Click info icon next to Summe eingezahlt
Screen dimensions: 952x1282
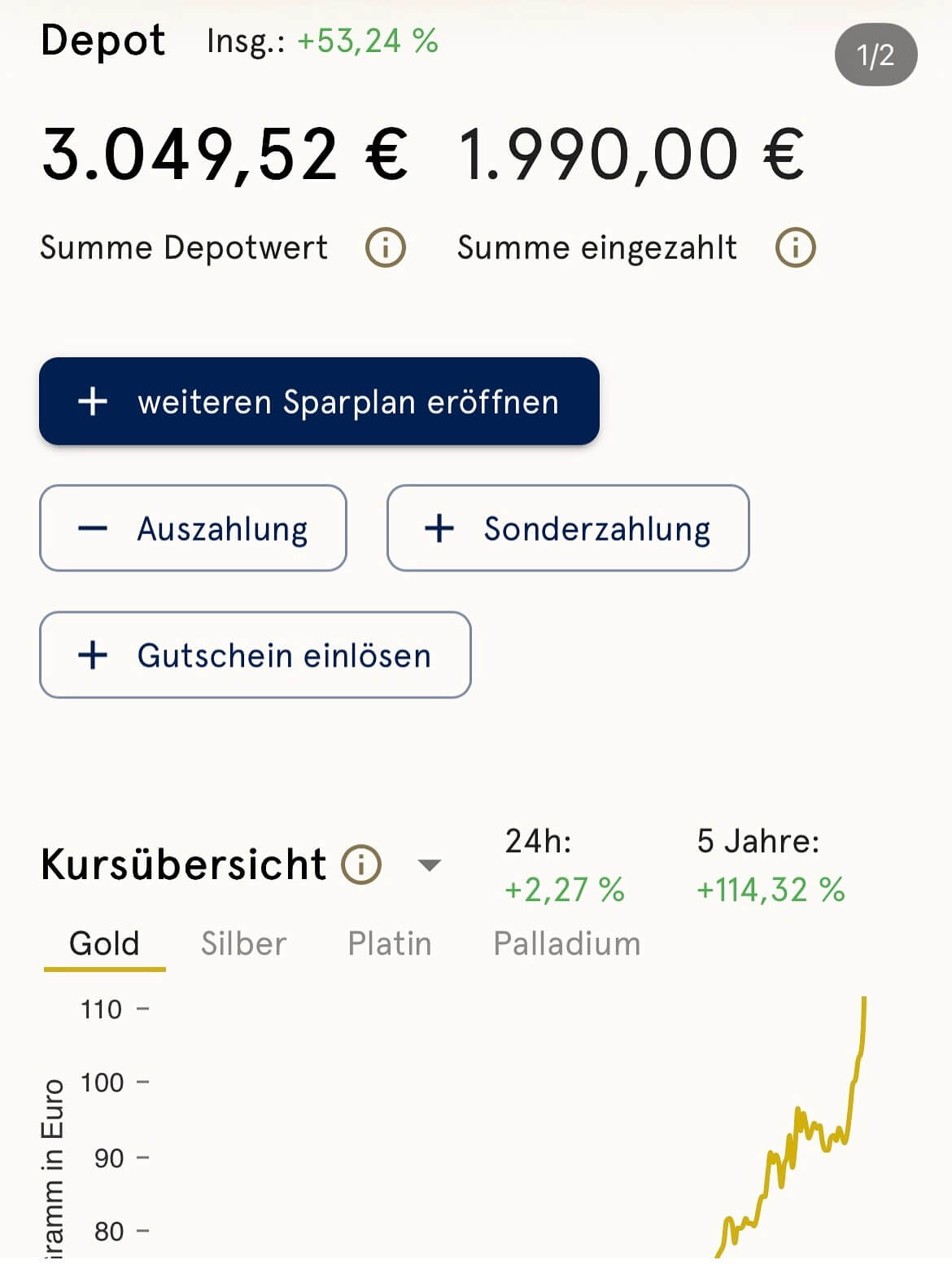[x=795, y=247]
